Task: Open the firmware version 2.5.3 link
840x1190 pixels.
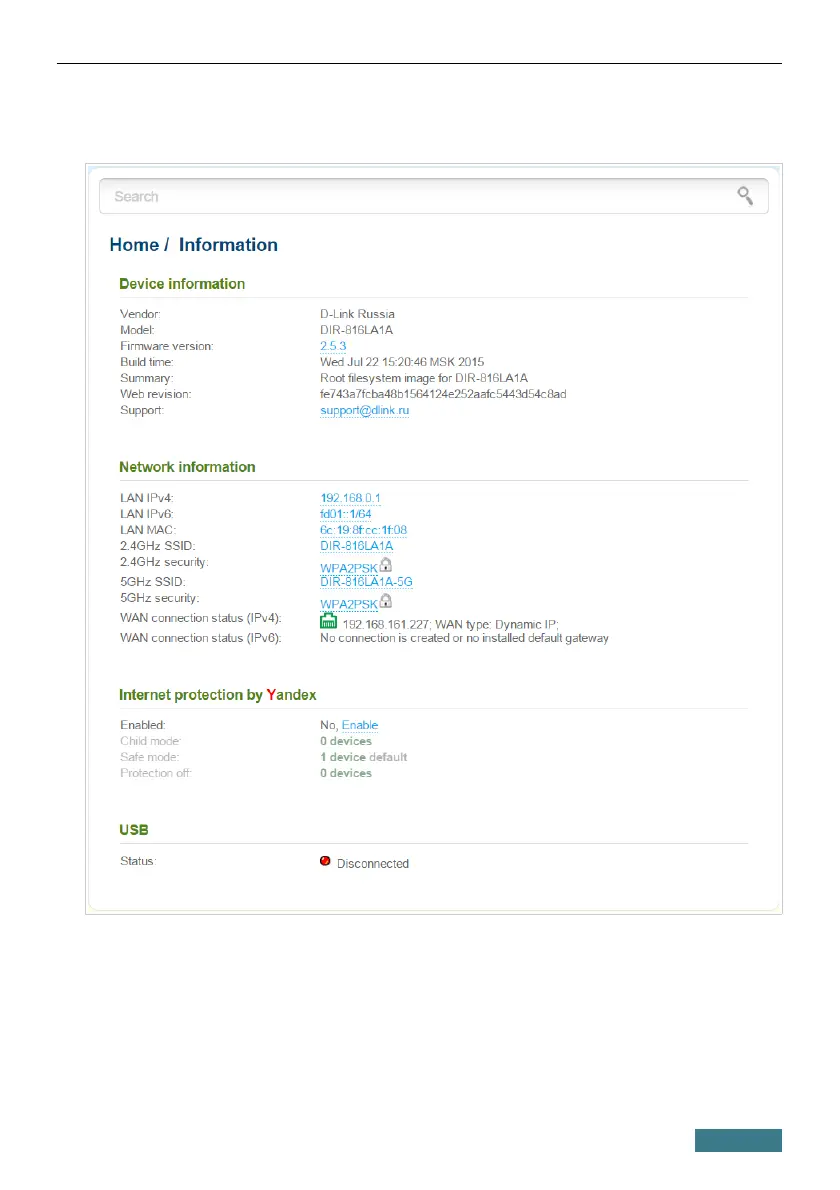Action: (x=333, y=346)
